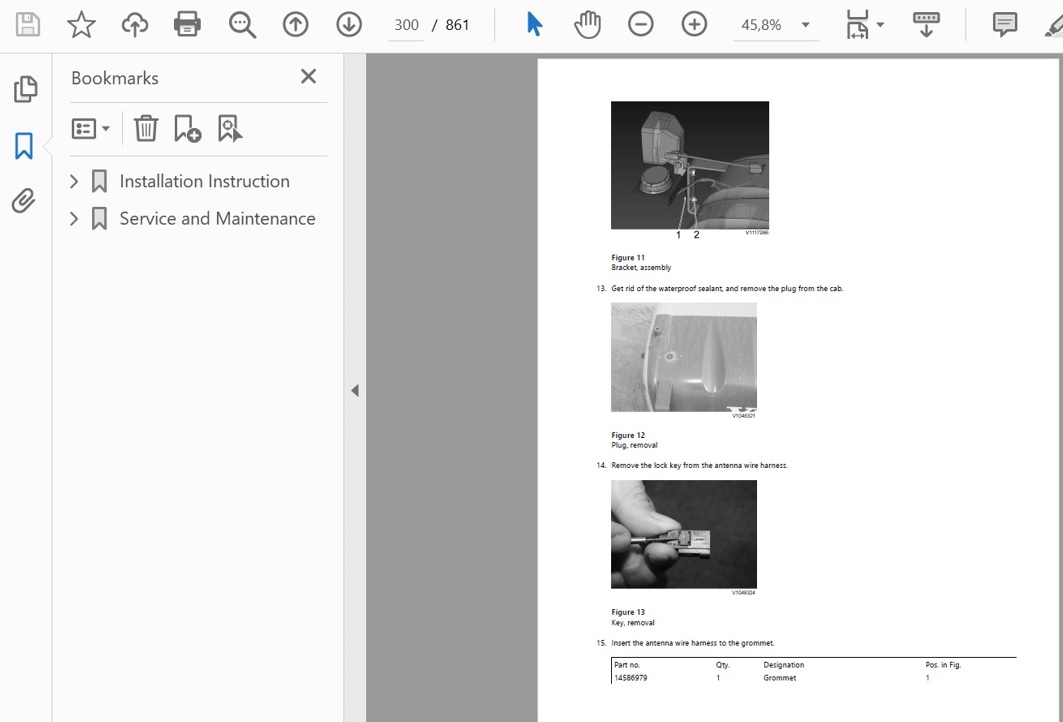Open the page thumbnails panel
Screen dimensions: 1063x722
point(25,90)
